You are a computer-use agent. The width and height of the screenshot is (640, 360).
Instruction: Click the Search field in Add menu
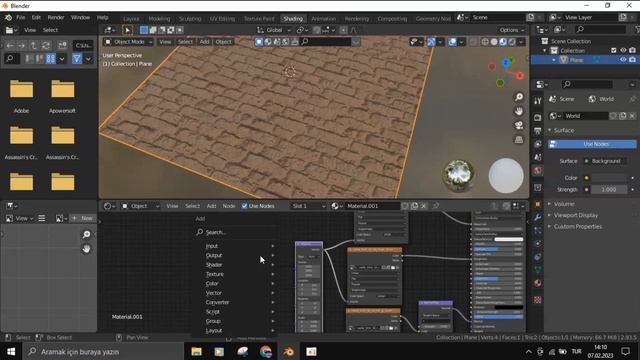coord(237,232)
